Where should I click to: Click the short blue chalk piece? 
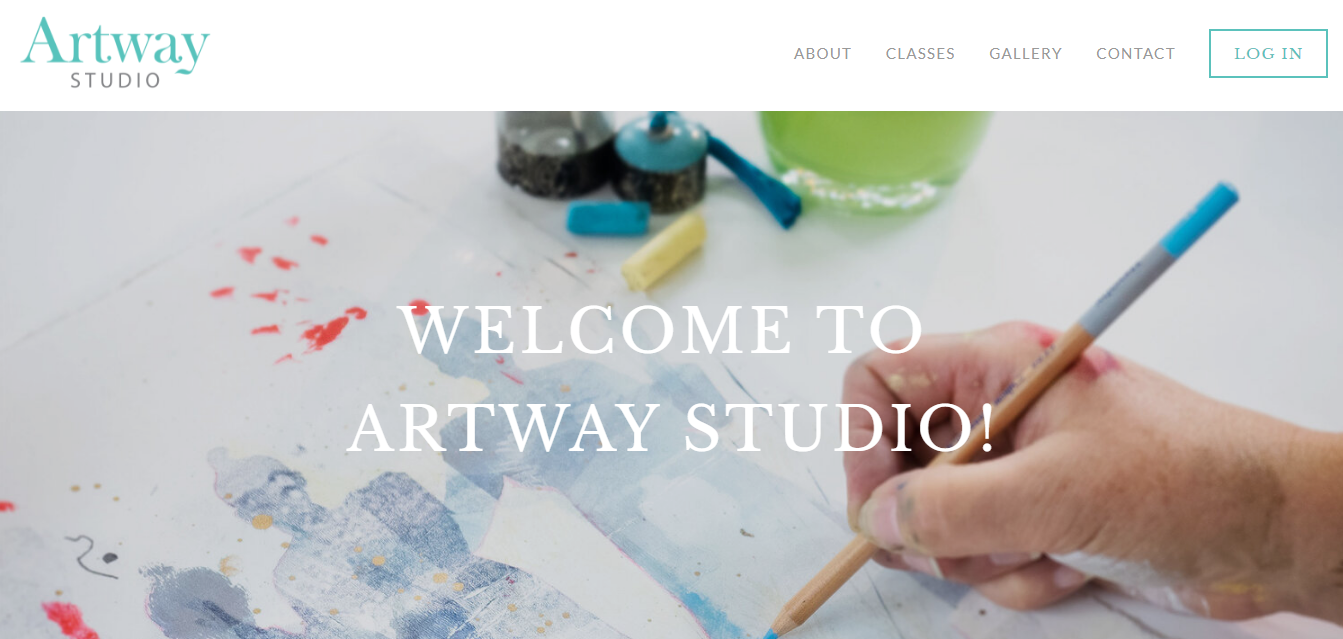(x=609, y=218)
